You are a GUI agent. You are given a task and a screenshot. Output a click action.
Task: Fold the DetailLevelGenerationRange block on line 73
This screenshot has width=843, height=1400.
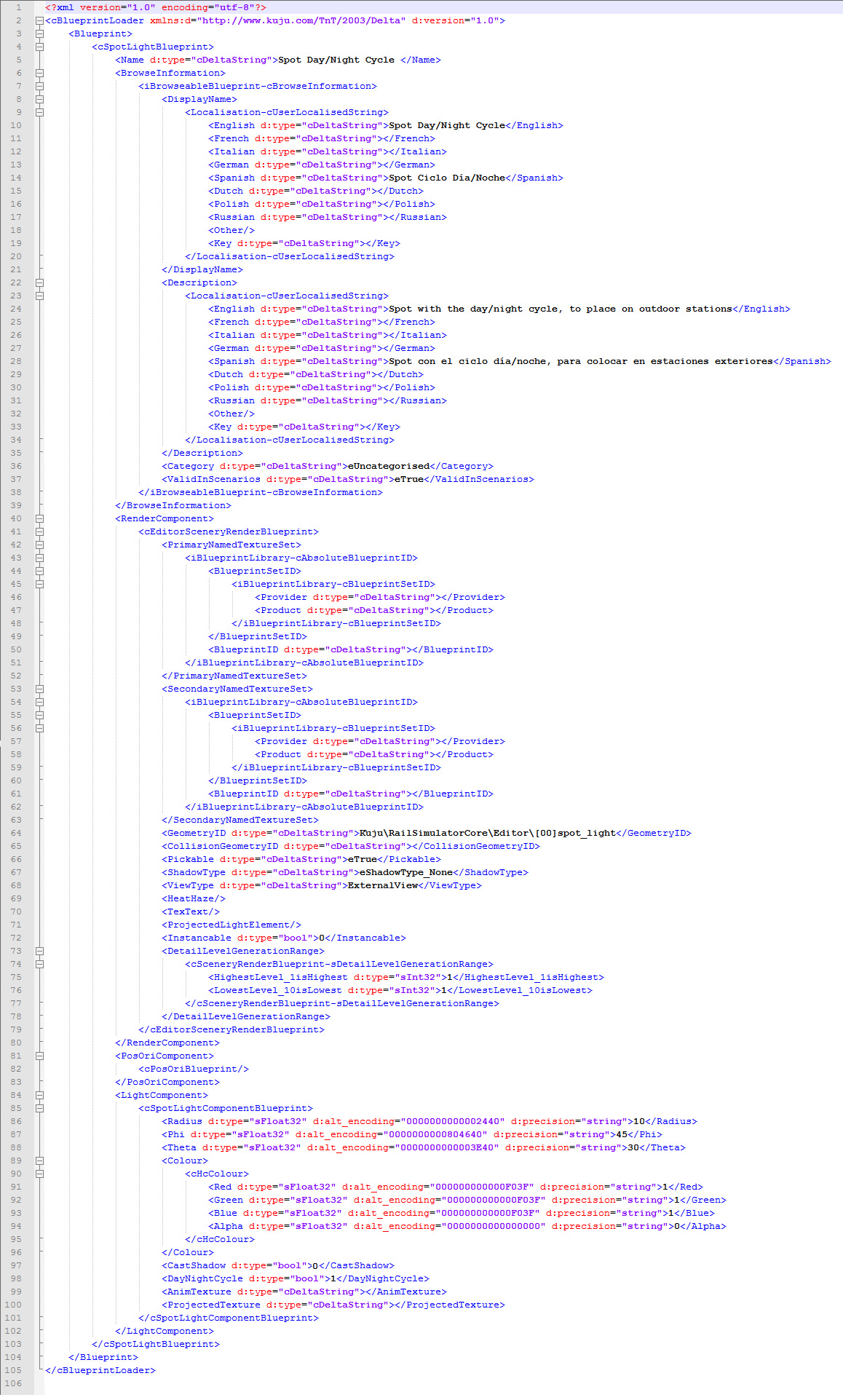(x=39, y=951)
